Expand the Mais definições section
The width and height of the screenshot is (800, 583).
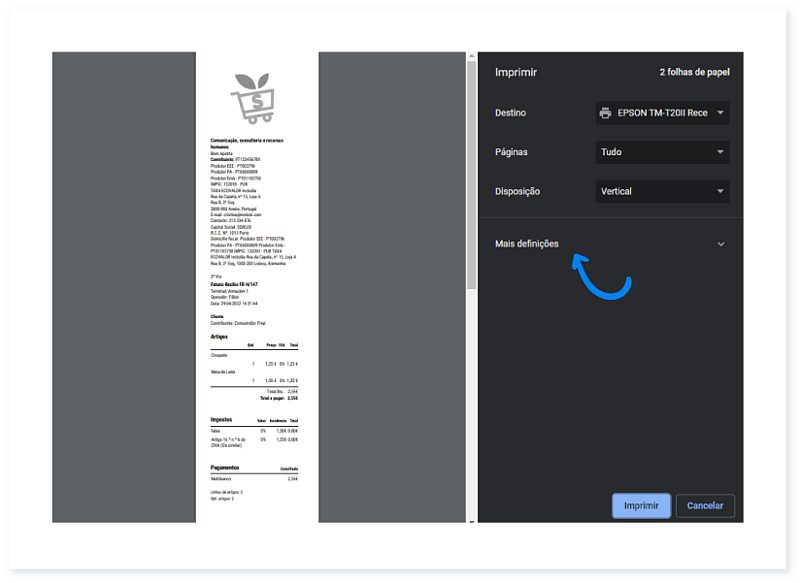[x=610, y=244]
